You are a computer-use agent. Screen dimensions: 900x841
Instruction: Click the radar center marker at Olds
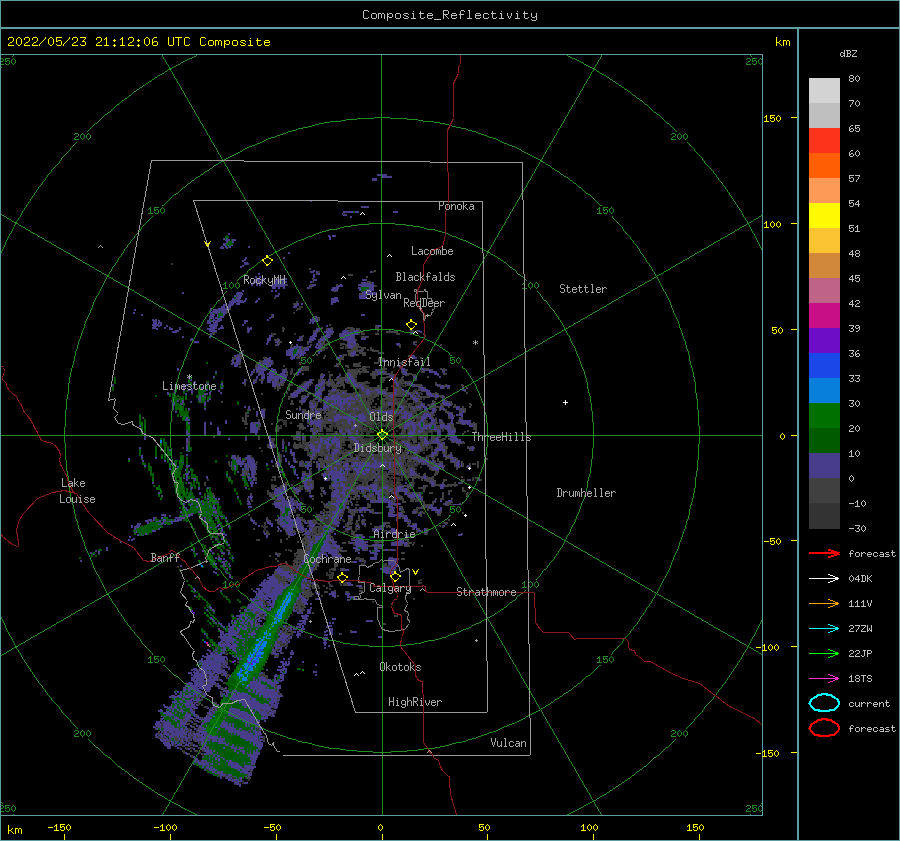click(382, 435)
